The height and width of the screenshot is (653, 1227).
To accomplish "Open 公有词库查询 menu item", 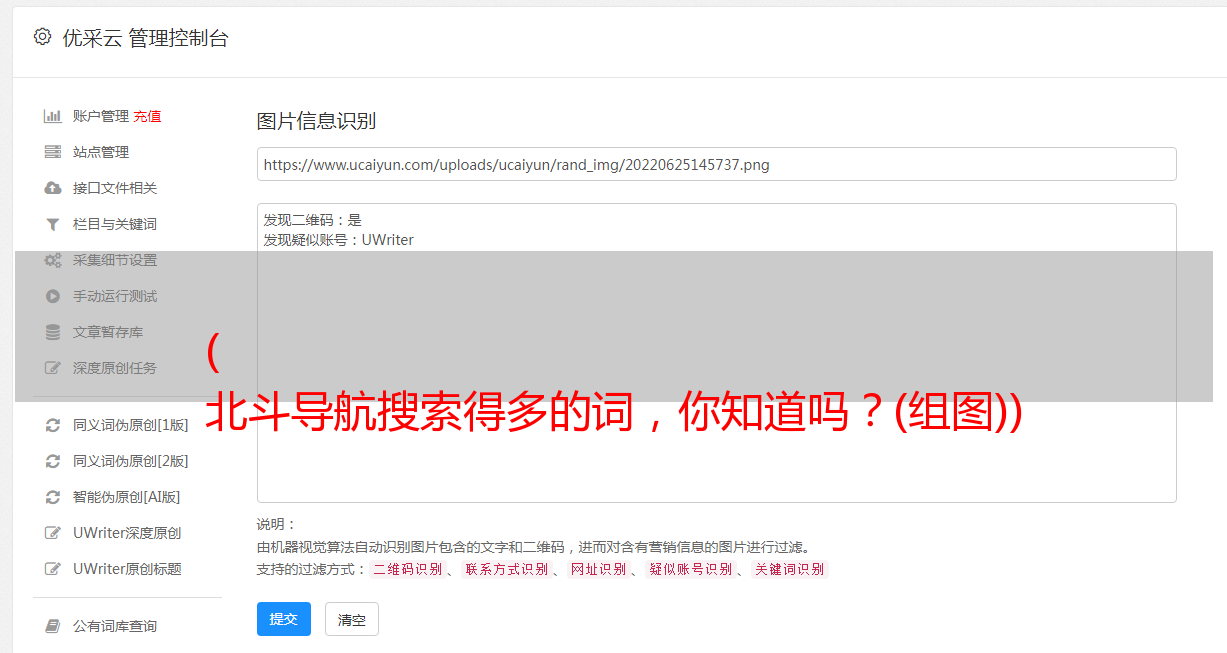I will pos(115,626).
